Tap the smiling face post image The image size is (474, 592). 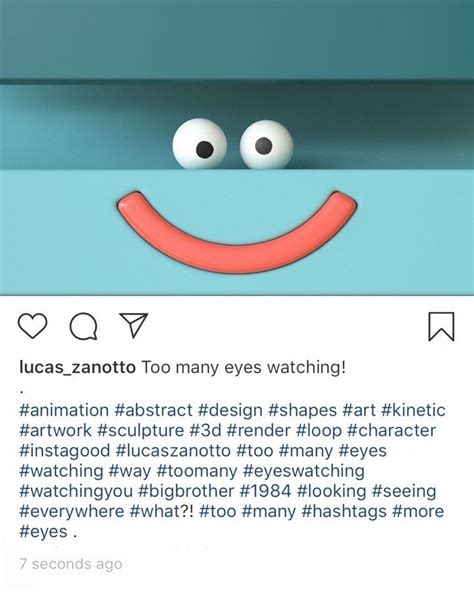pyautogui.click(x=237, y=147)
